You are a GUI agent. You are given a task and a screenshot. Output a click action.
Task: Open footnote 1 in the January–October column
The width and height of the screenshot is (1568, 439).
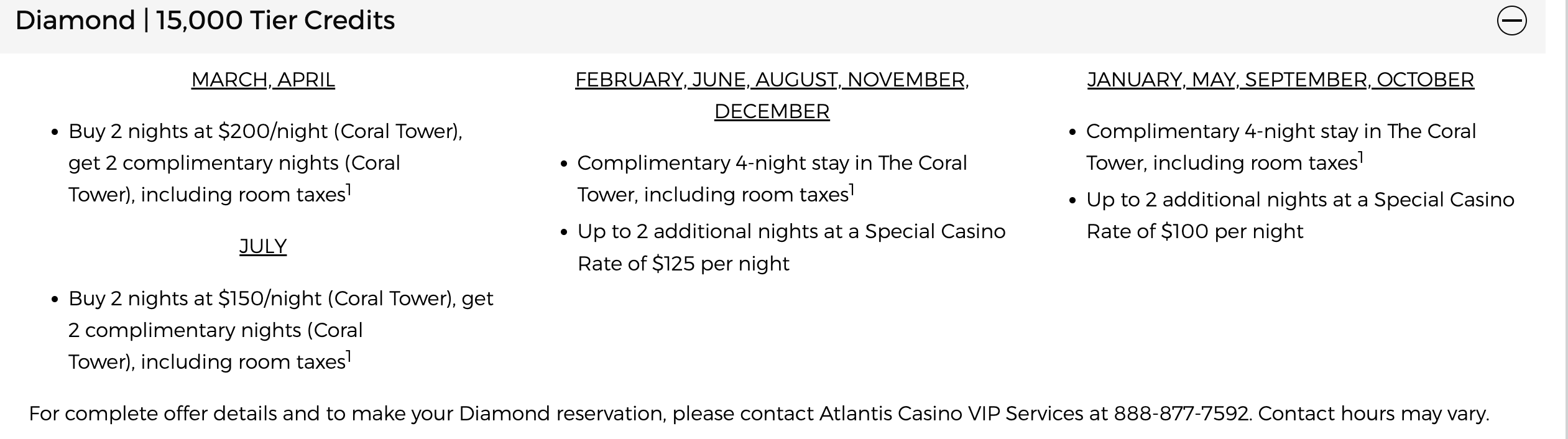1361,157
